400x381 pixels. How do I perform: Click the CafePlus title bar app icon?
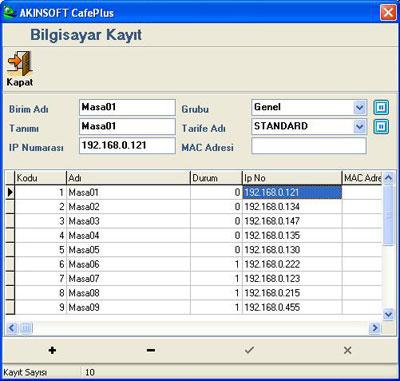click(9, 13)
